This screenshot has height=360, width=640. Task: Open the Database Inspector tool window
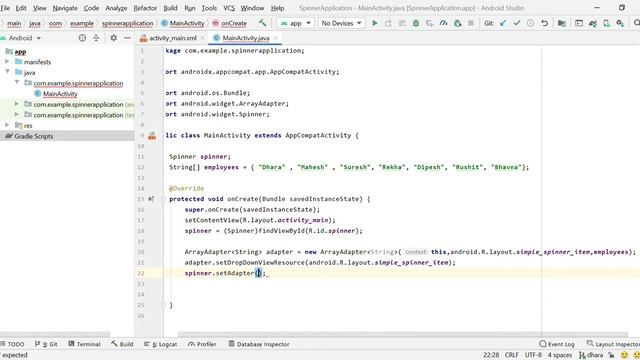259,344
